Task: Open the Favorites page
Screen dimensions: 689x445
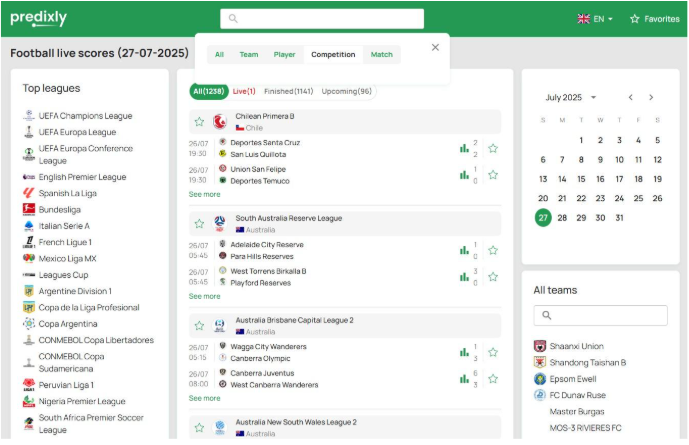Action: click(x=655, y=19)
